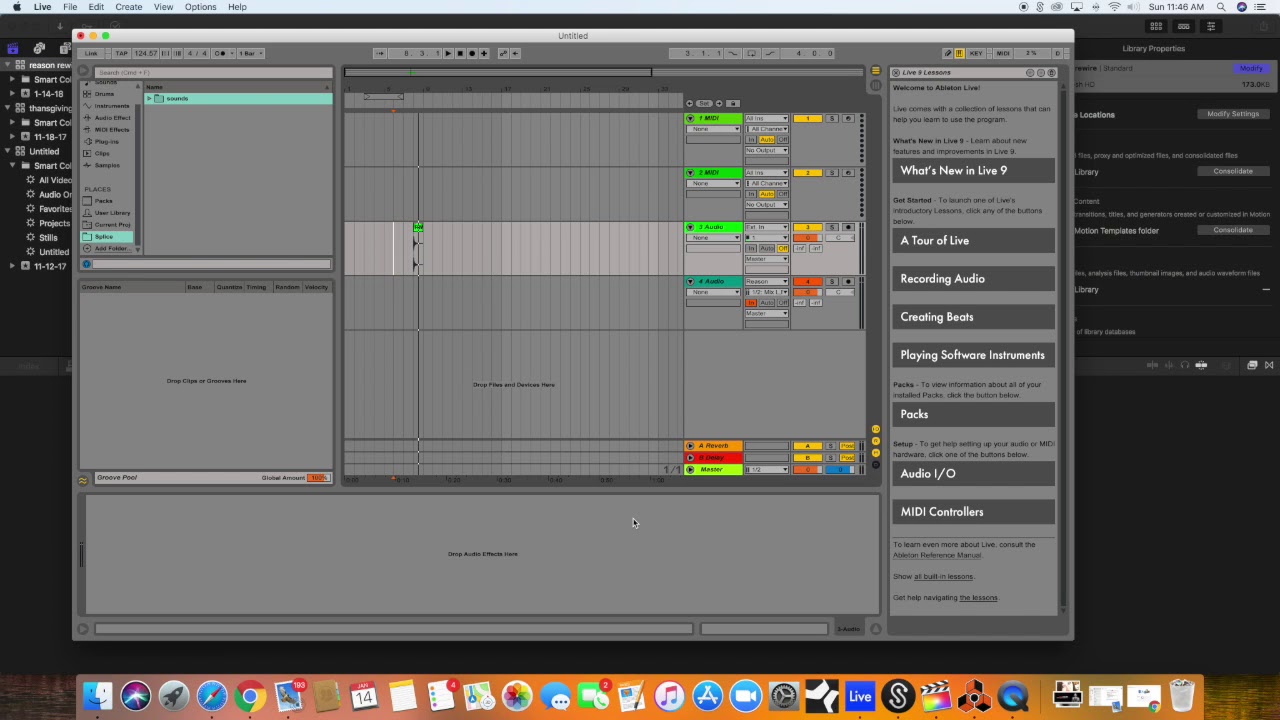Open Playing Software Instruments lesson
Viewport: 1280px width, 720px height.
coord(973,355)
